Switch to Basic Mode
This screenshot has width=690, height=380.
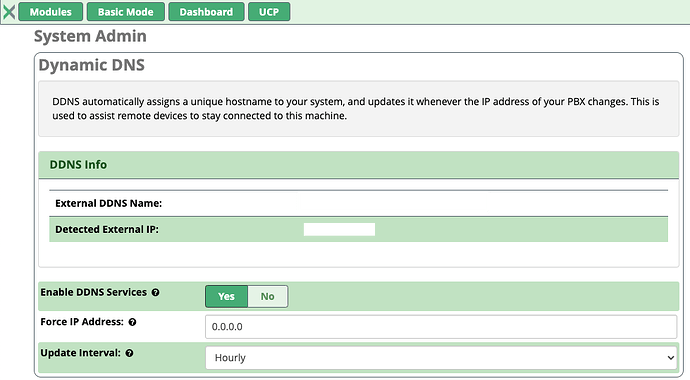coord(126,12)
